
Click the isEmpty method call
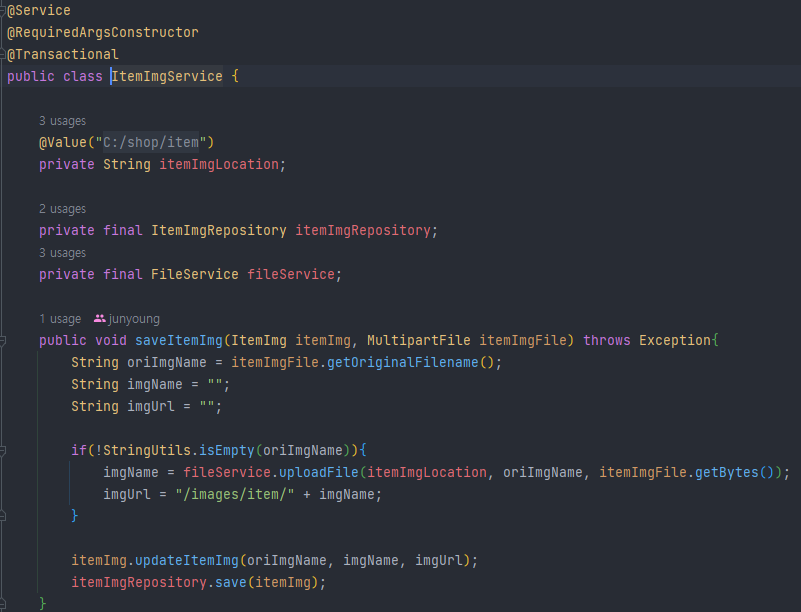(x=227, y=451)
